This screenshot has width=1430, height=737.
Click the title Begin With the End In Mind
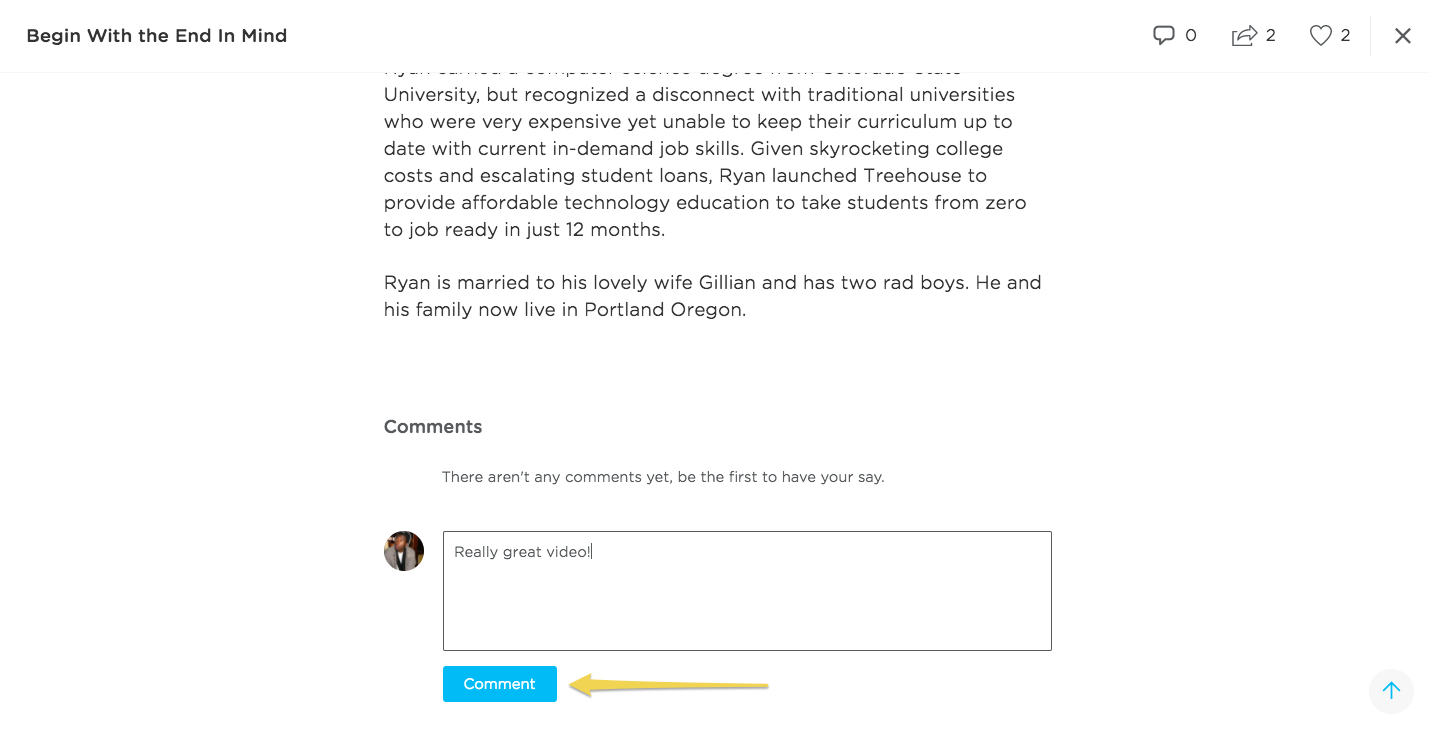157,36
